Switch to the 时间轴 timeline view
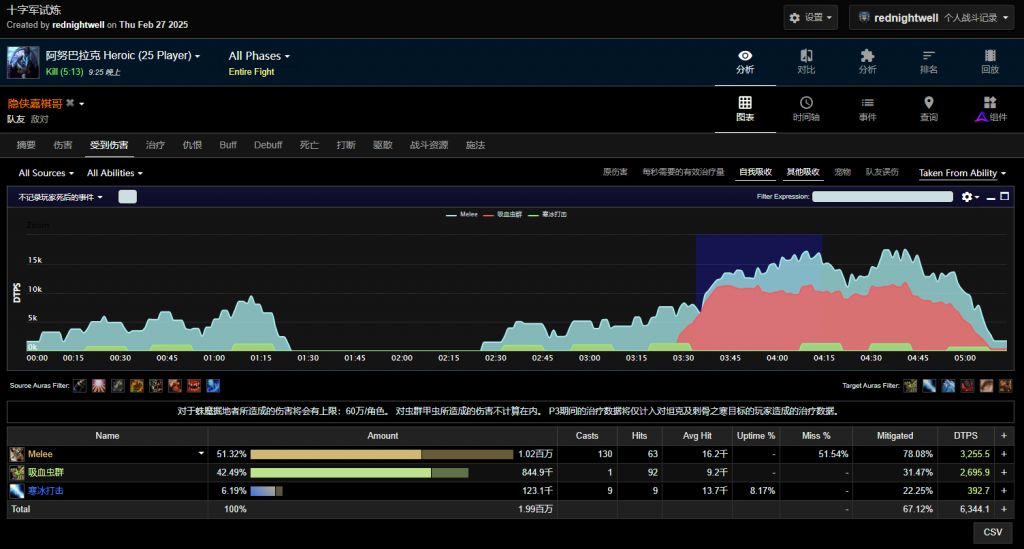The width and height of the screenshot is (1024, 549). click(x=806, y=109)
